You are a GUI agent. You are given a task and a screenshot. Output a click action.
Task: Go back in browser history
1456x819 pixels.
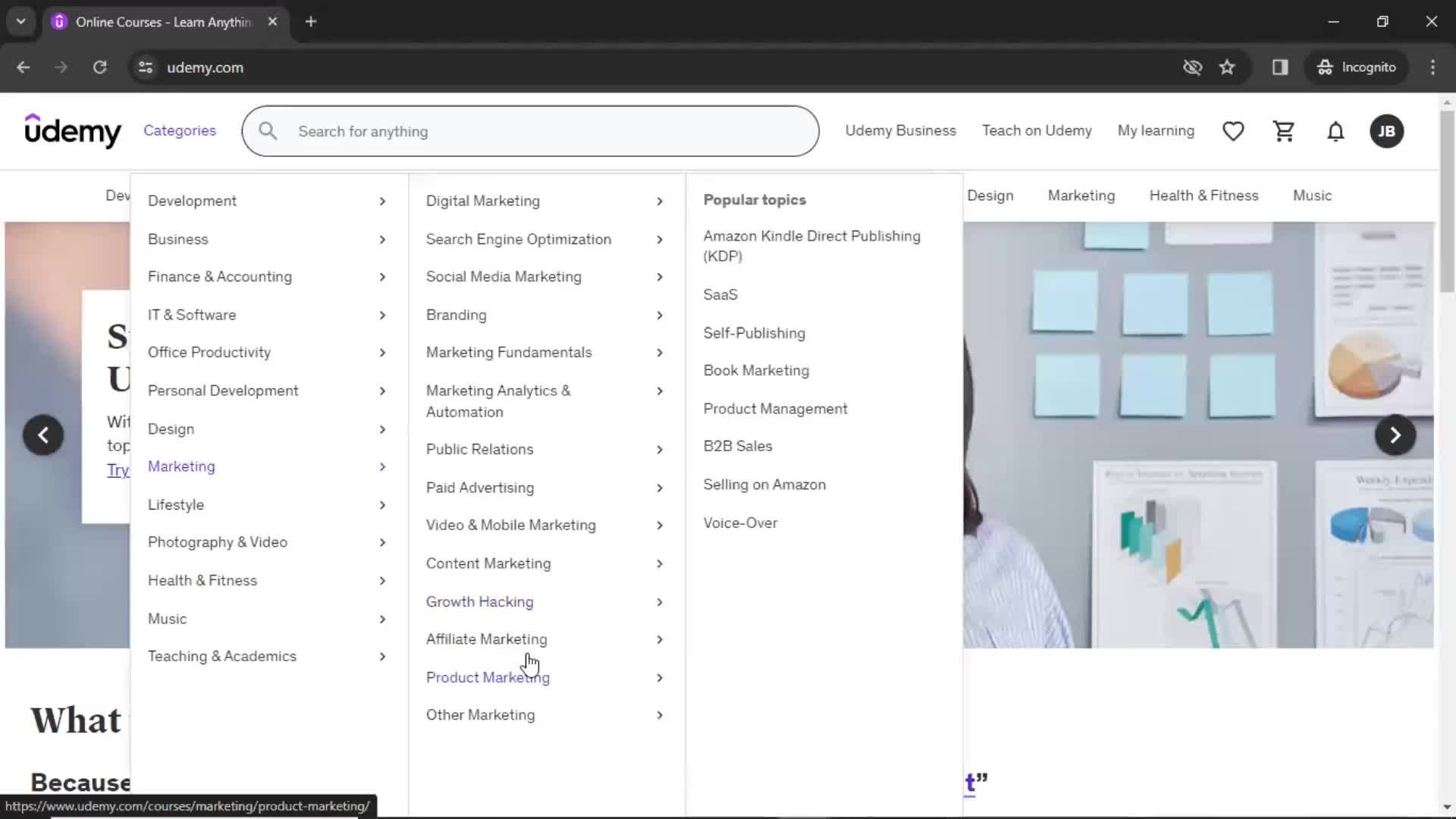24,67
